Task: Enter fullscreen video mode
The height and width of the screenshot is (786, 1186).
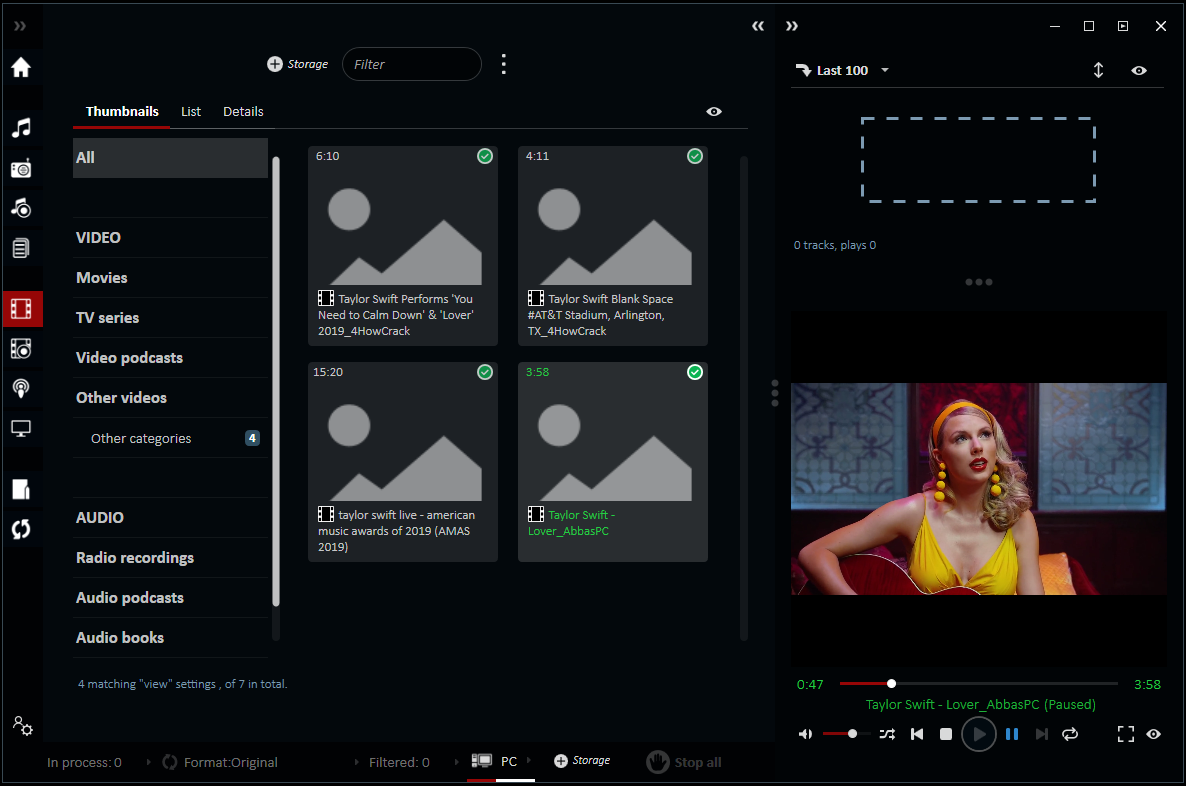Action: click(1125, 734)
